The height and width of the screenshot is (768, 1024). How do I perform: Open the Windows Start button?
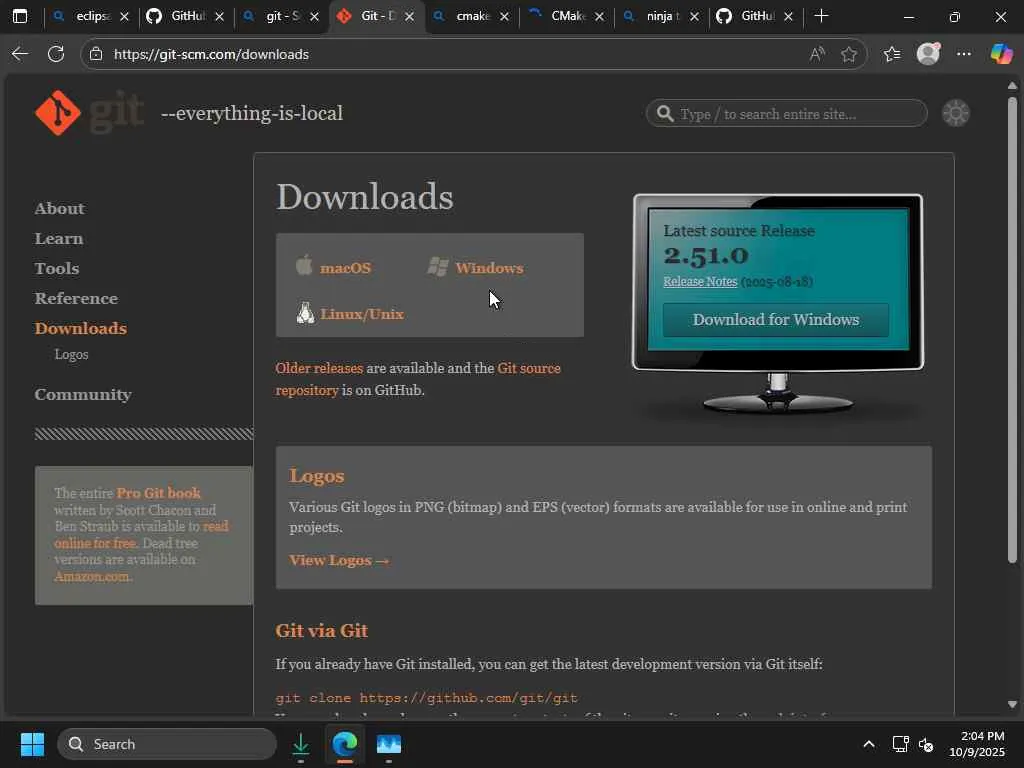[x=32, y=744]
